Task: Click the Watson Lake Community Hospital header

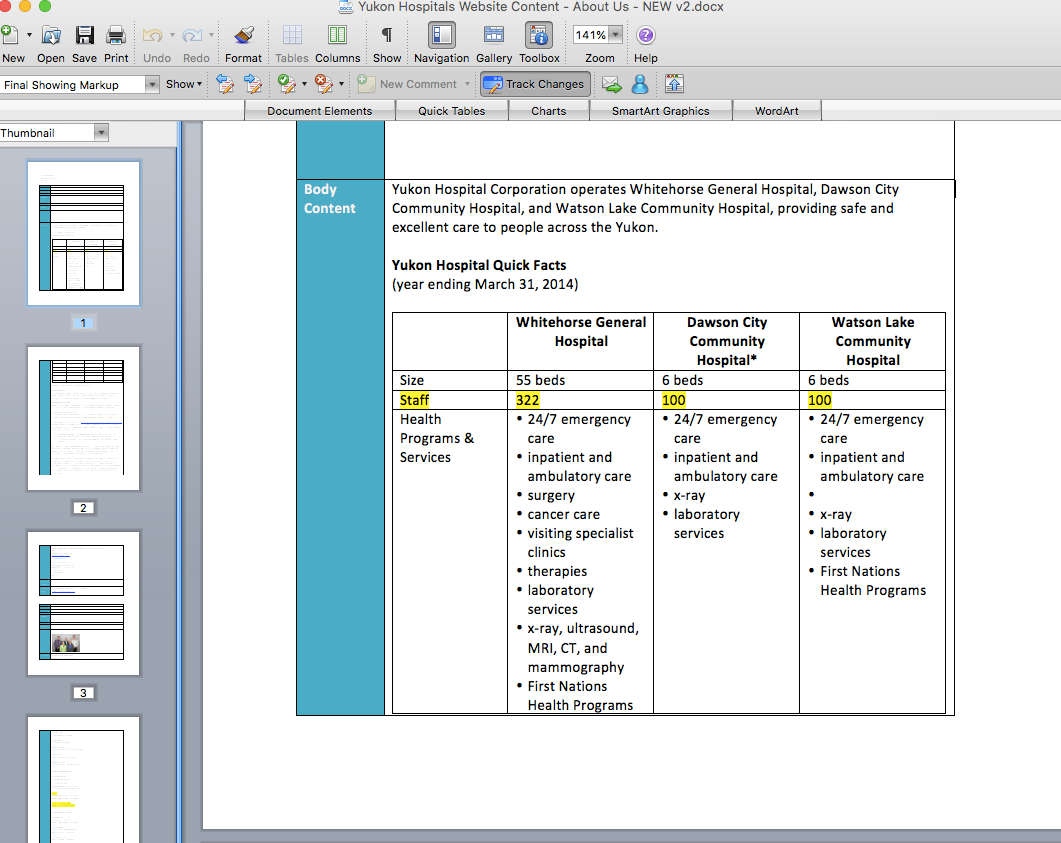Action: tap(873, 341)
